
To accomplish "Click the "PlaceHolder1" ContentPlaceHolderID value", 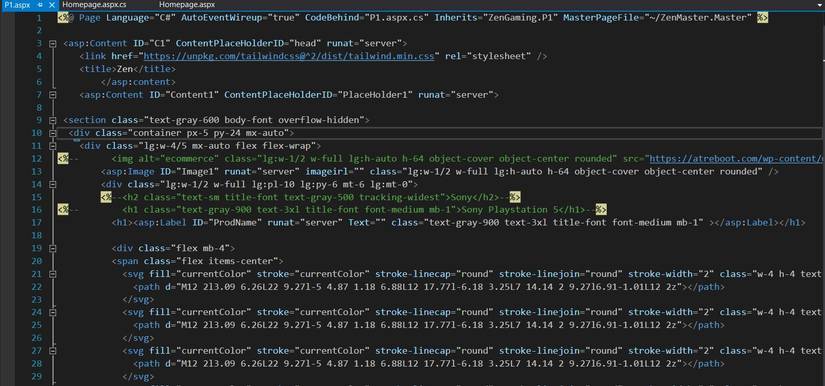I will tap(375, 95).
